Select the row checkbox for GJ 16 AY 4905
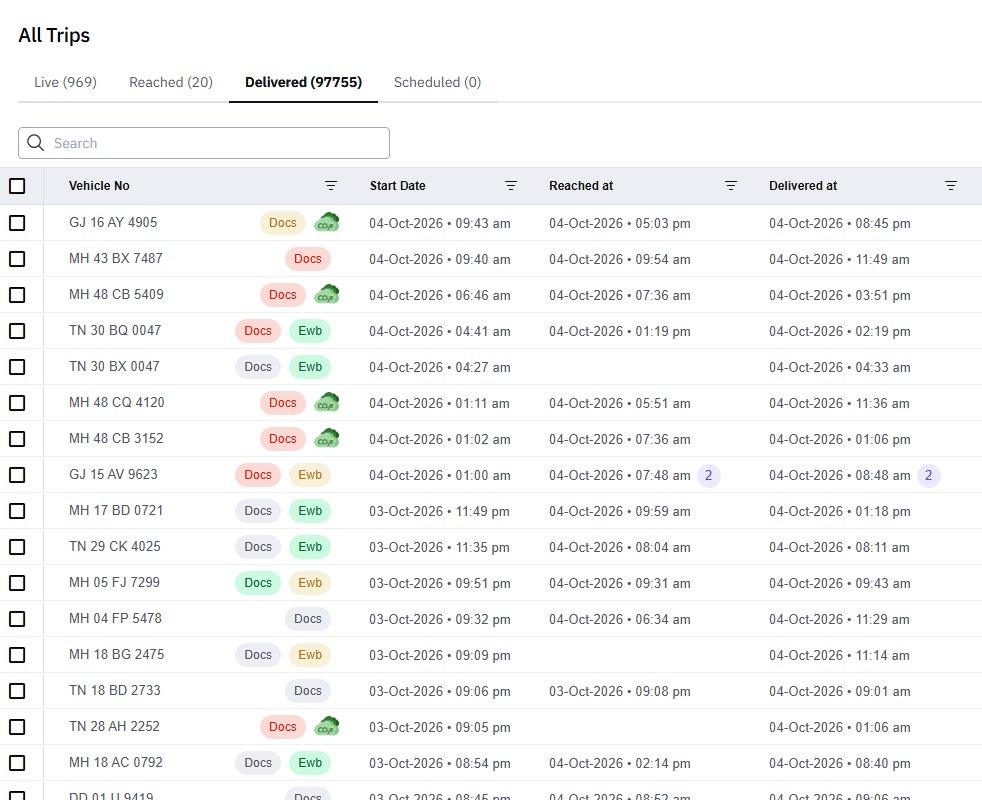This screenshot has width=982, height=800. (18, 222)
